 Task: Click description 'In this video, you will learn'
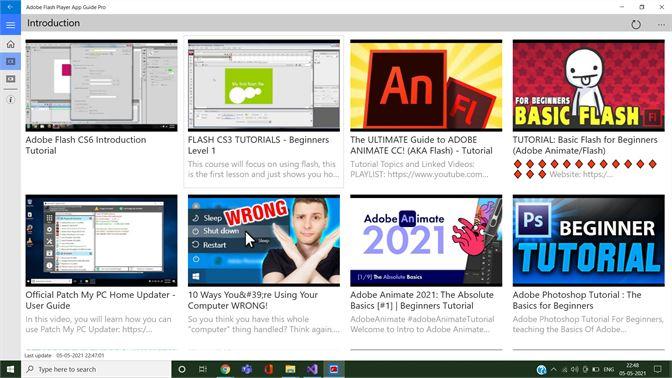point(98,324)
